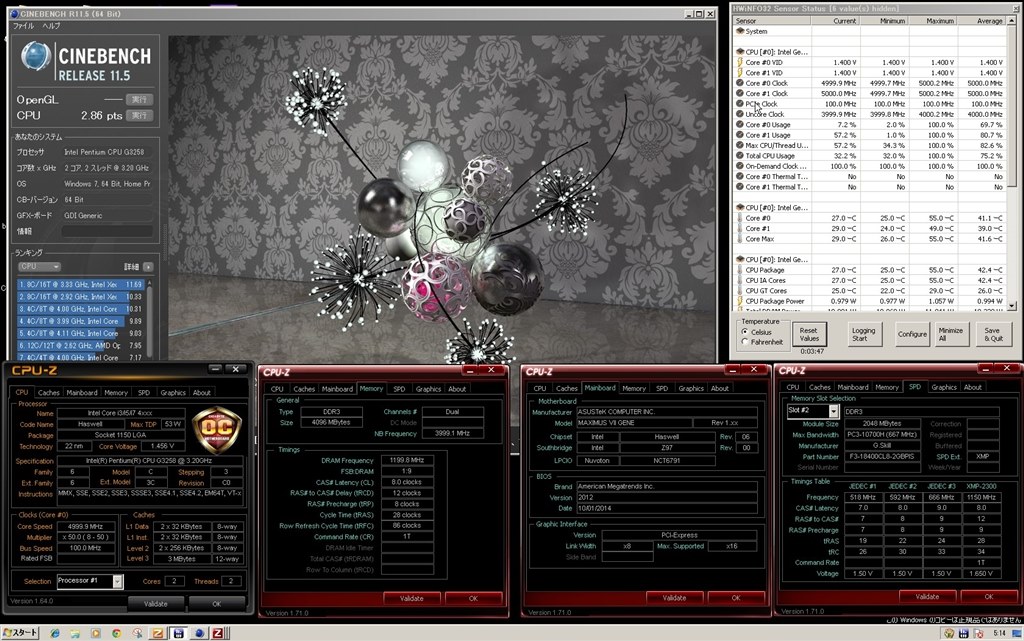Open SPD tab in the Memory CPU-Z window
Viewport: 1024px width, 641px height.
(399, 388)
